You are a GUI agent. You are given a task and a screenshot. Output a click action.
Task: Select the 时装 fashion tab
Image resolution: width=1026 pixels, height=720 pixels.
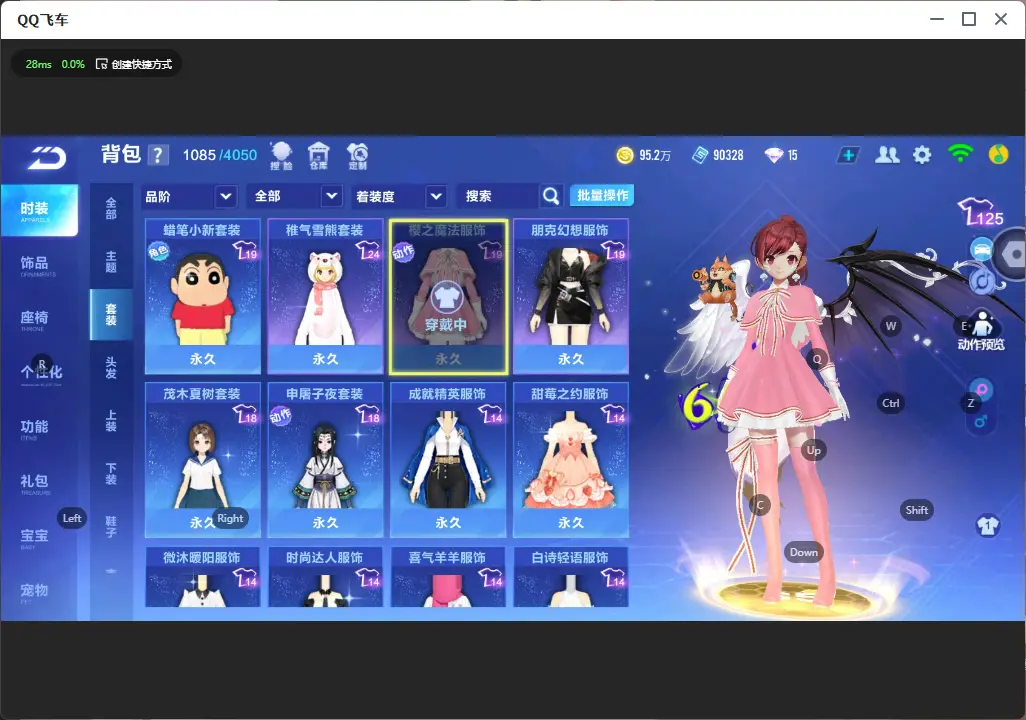[x=39, y=210]
